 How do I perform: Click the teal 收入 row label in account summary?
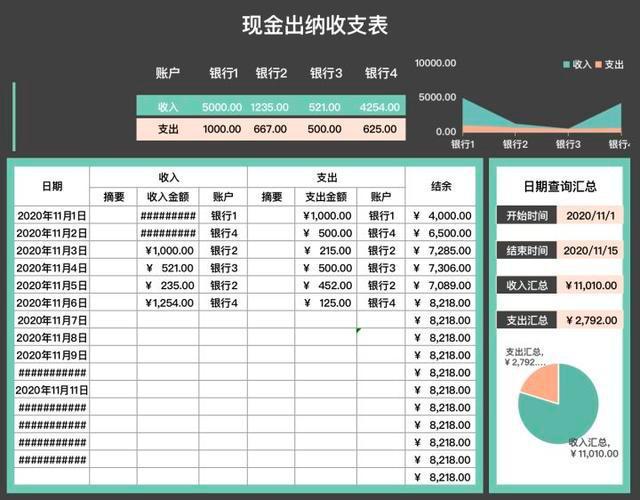pyautogui.click(x=168, y=107)
